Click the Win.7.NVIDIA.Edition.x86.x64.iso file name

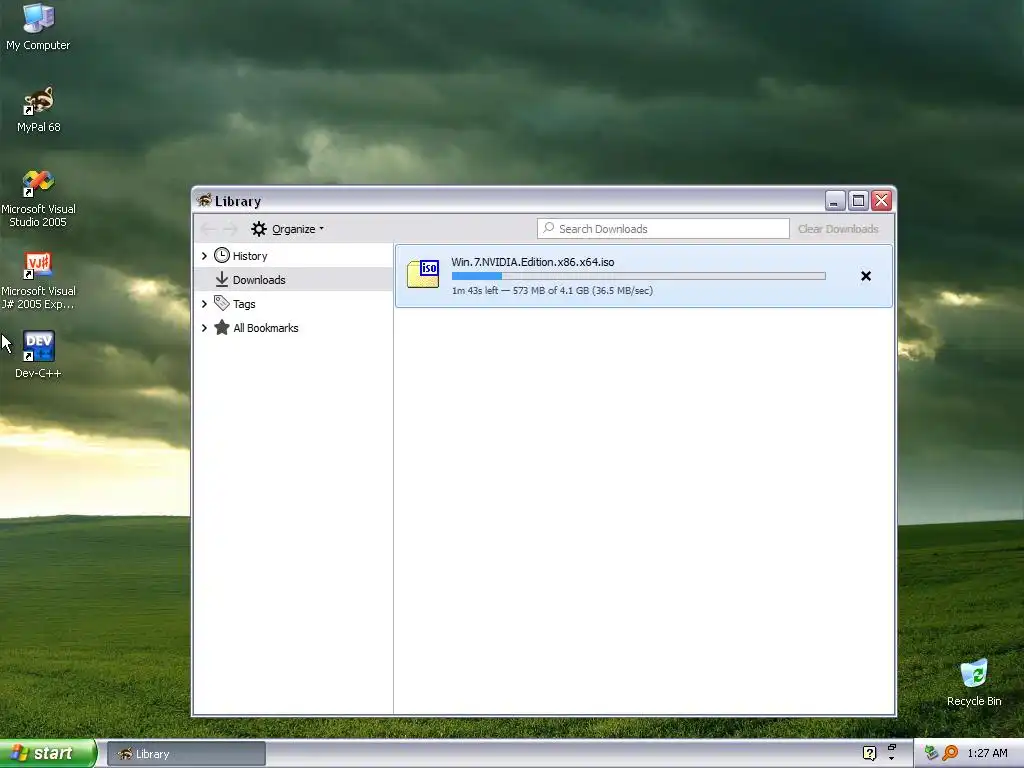pos(533,262)
